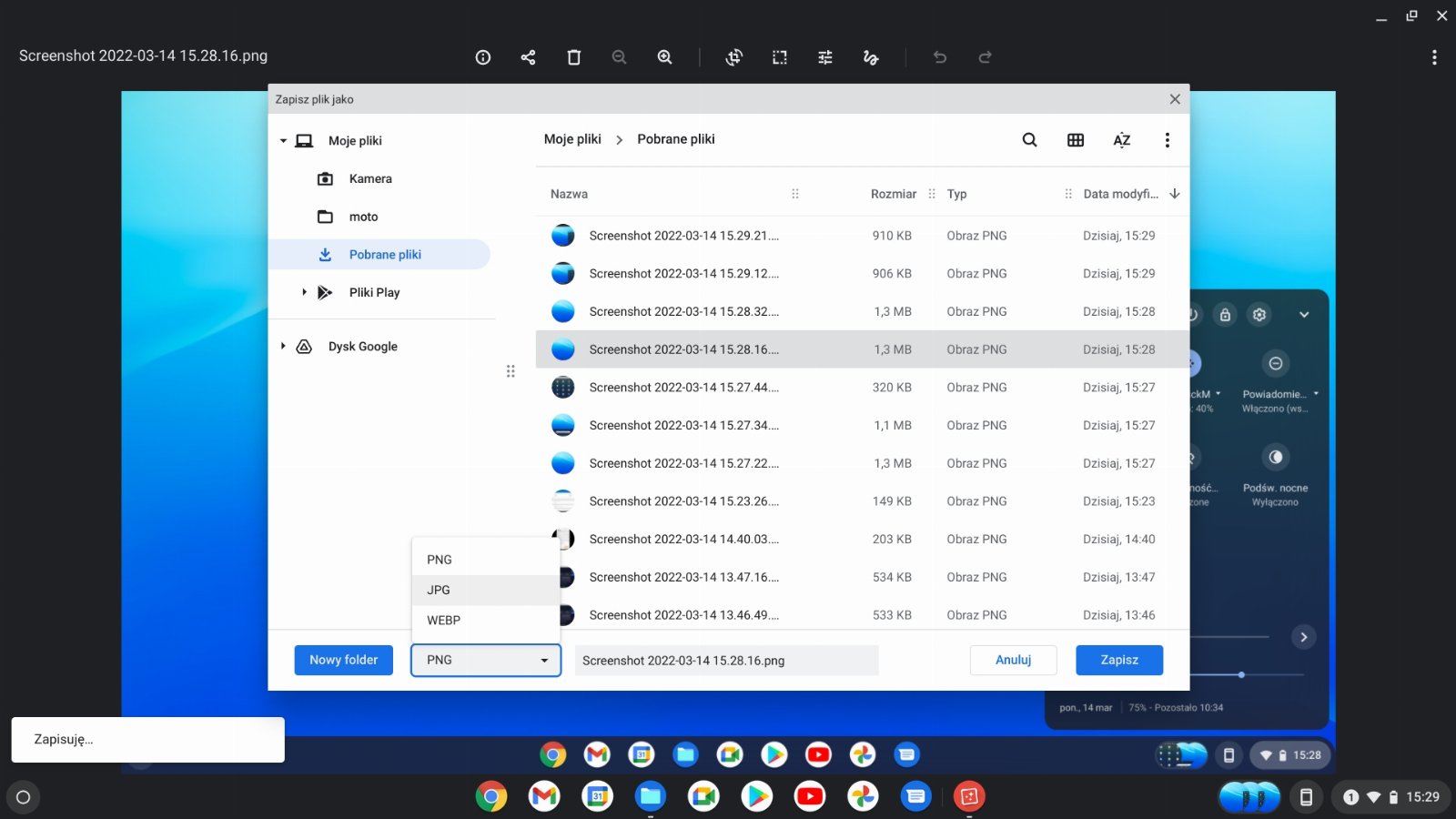Open the ChromeOS launcher circle button

tap(24, 797)
